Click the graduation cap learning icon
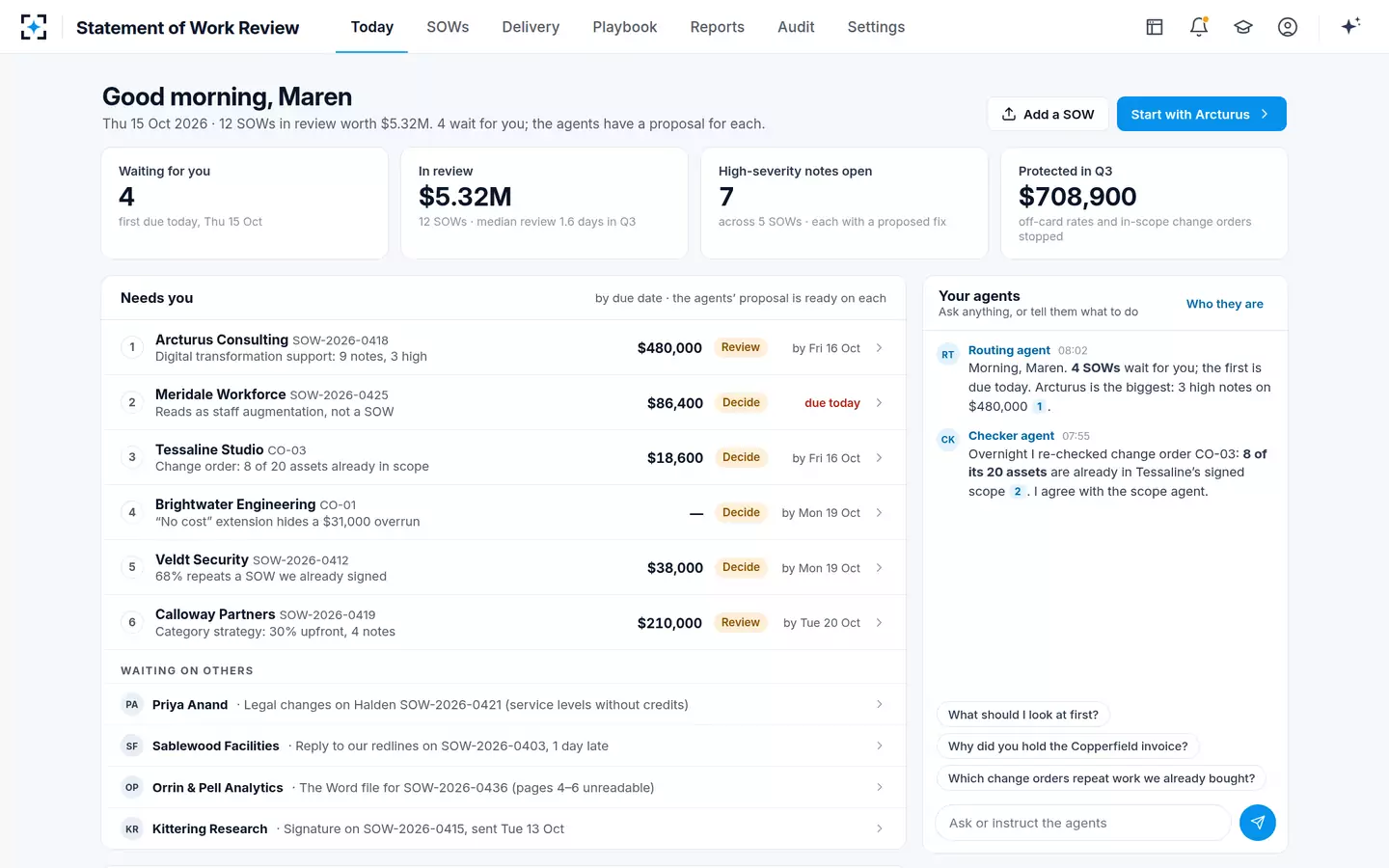This screenshot has height=868, width=1389. pos(1243,27)
